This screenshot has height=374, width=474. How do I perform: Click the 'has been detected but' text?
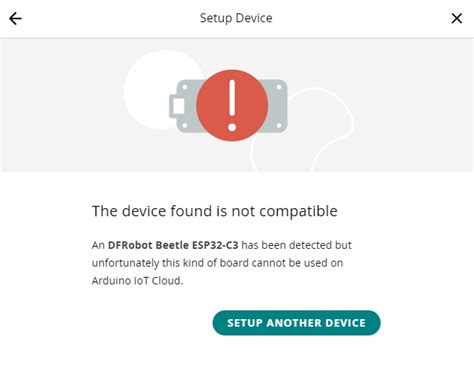tap(296, 245)
